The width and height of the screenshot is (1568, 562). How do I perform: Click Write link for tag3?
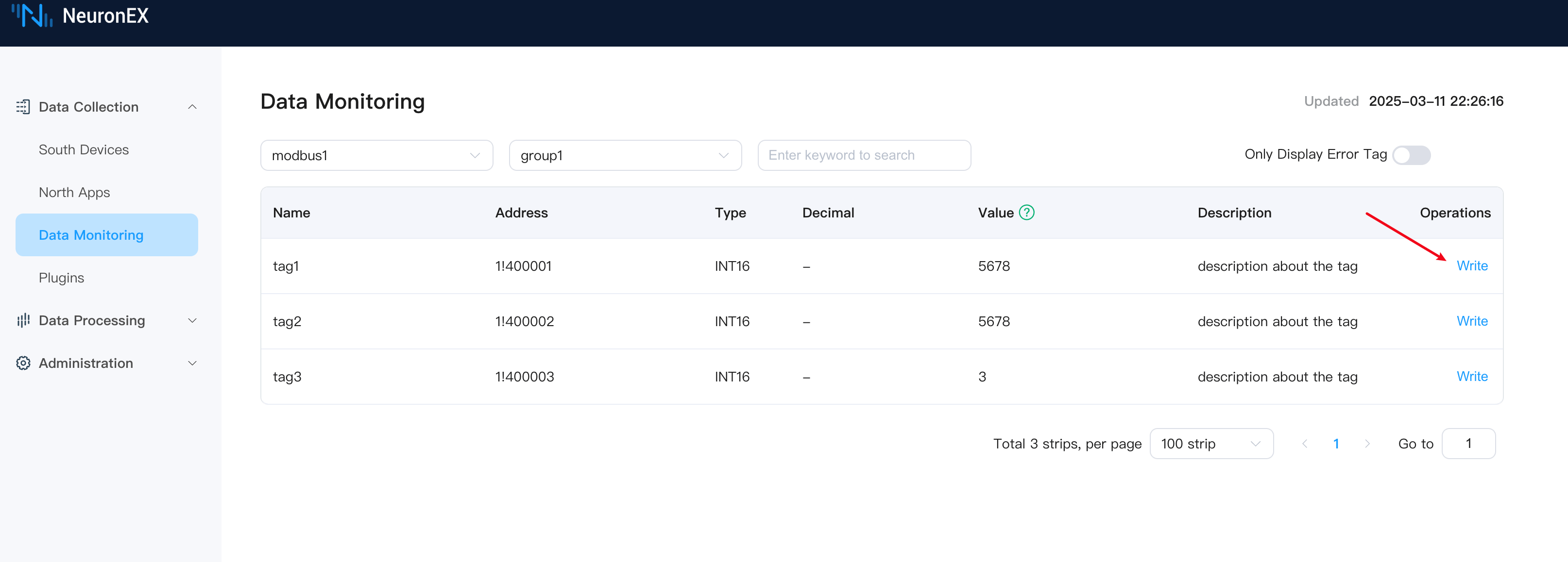tap(1471, 377)
